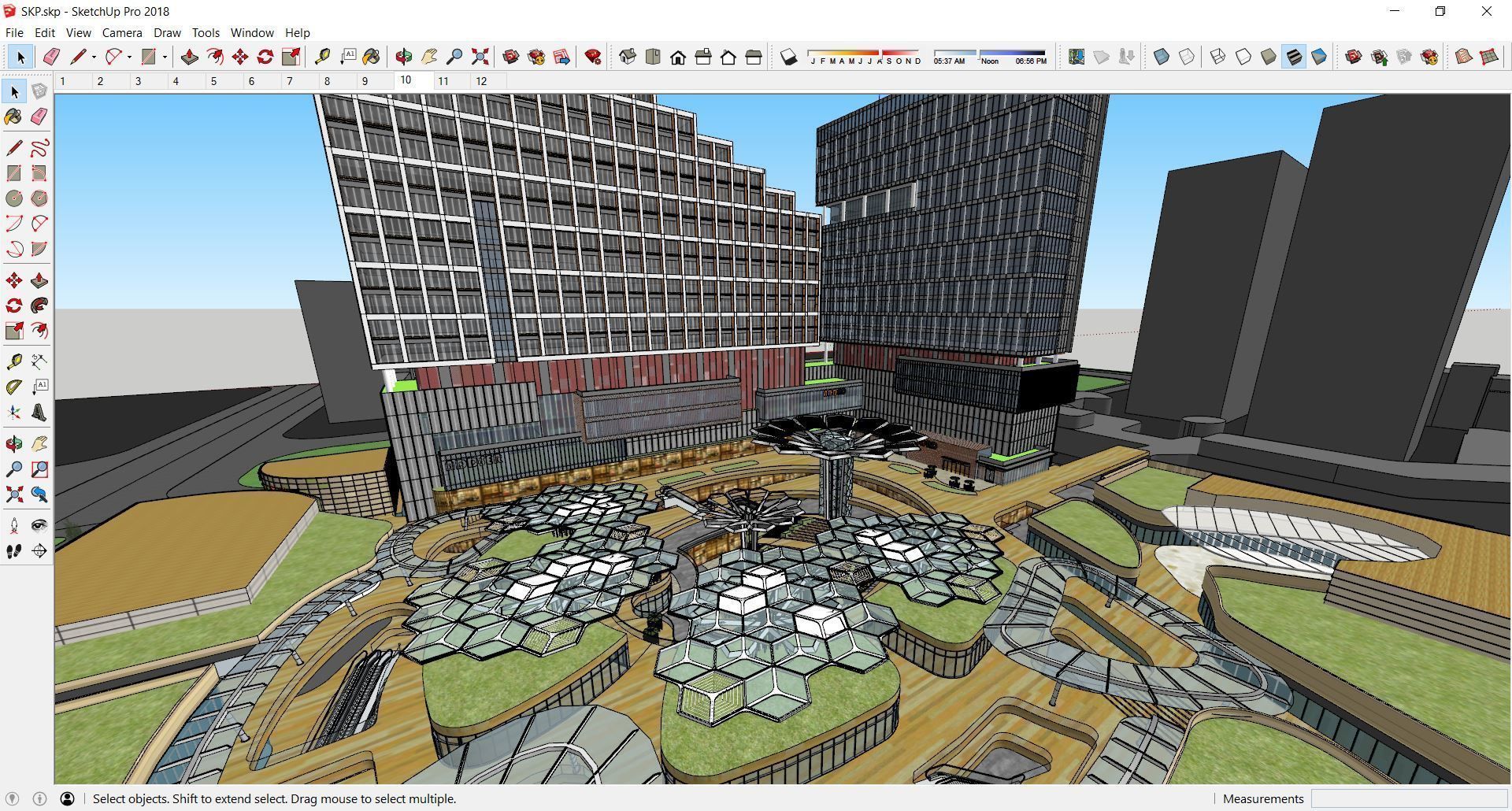Select the Text label tool in top toolbar
The image size is (1512, 811).
coord(347,57)
